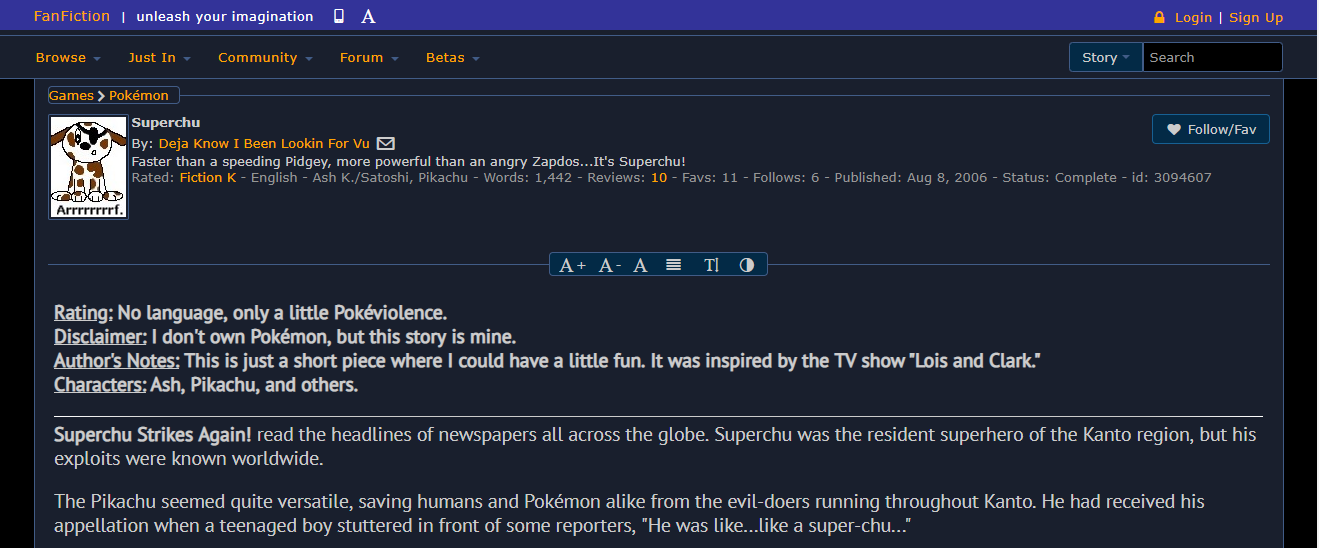Click the story 'id: 3094607' text
Screen dimensions: 1319x548
click(1171, 178)
